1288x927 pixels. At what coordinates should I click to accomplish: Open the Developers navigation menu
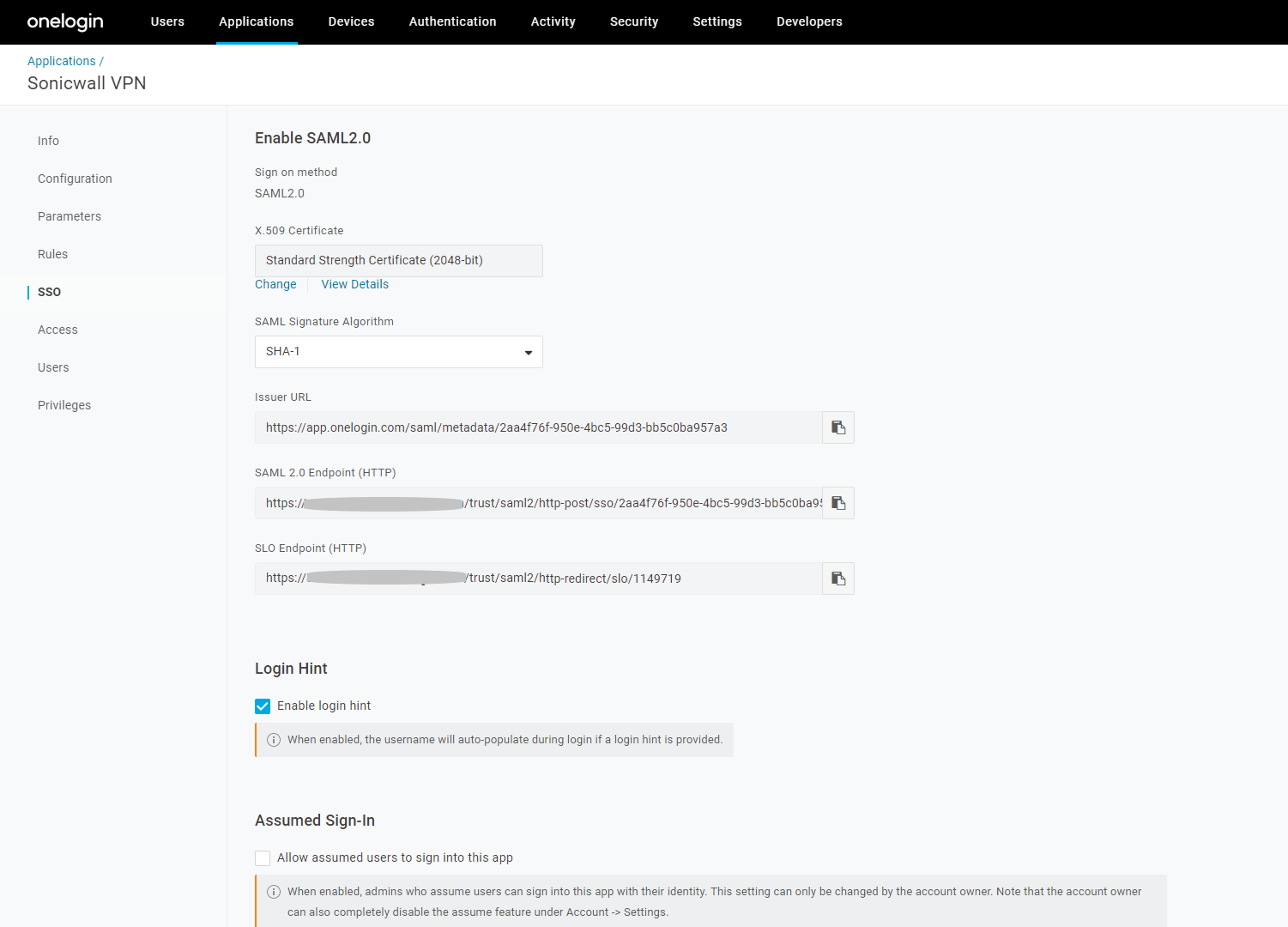[x=808, y=21]
